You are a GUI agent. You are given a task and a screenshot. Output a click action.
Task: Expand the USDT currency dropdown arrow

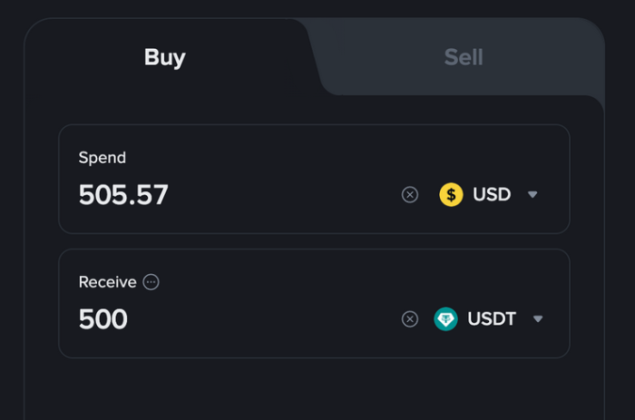[538, 319]
